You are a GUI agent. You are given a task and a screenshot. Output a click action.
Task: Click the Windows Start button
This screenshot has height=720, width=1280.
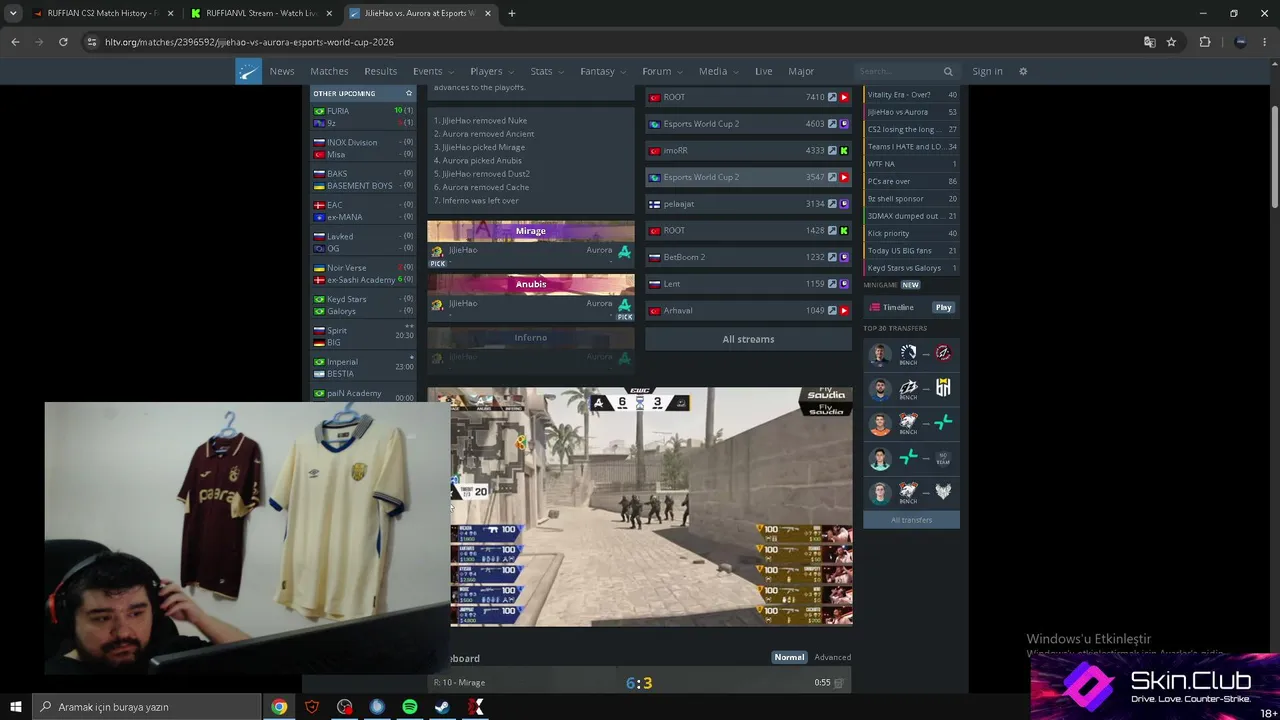16,707
